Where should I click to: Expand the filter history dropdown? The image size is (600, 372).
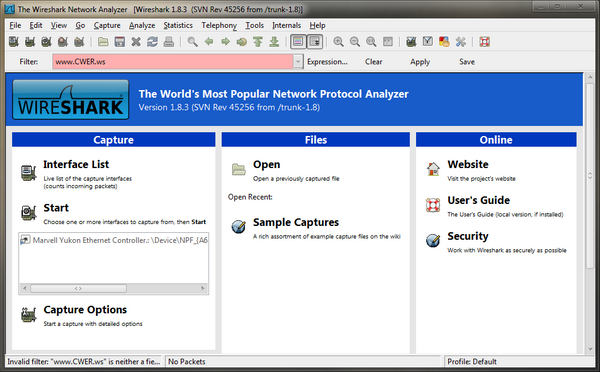click(x=298, y=62)
